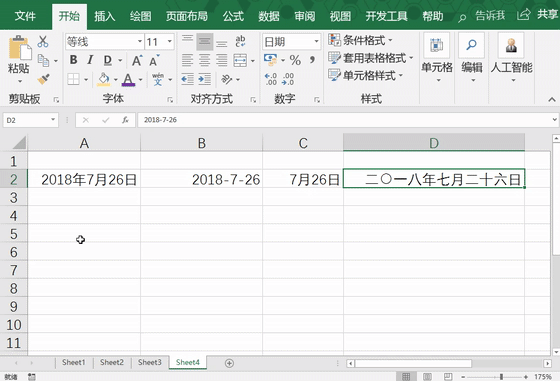
Task: Switch to the 插入 ribbon tab
Action: pos(105,16)
